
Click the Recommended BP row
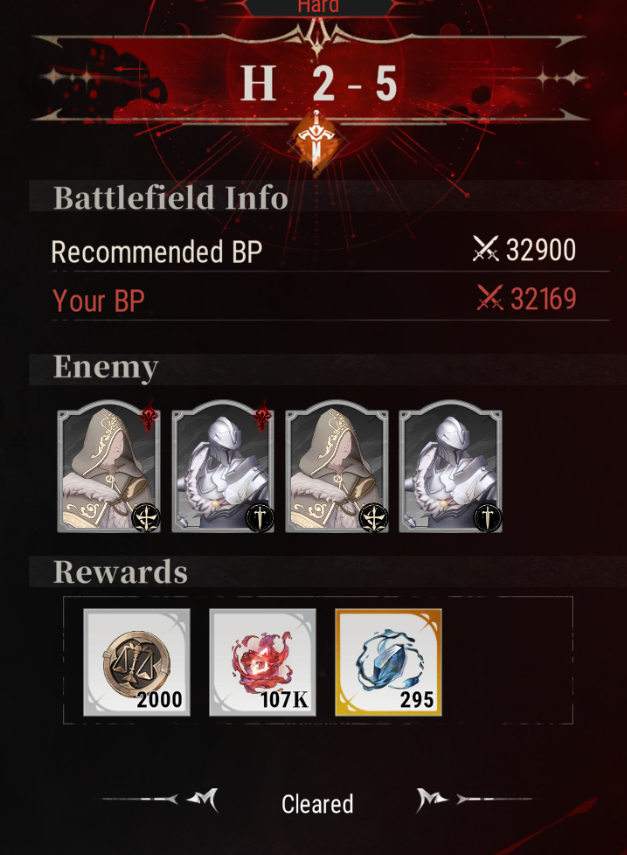330,251
